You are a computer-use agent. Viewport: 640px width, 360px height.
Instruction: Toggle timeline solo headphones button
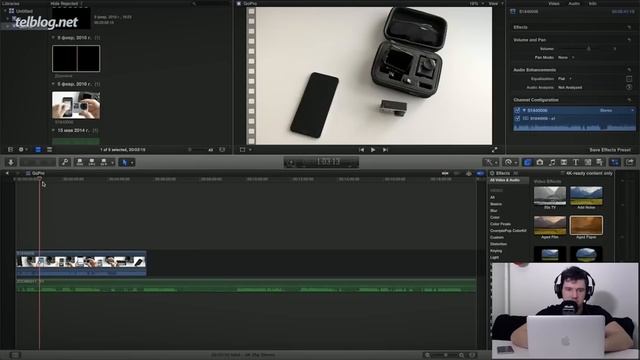pyautogui.click(x=469, y=173)
